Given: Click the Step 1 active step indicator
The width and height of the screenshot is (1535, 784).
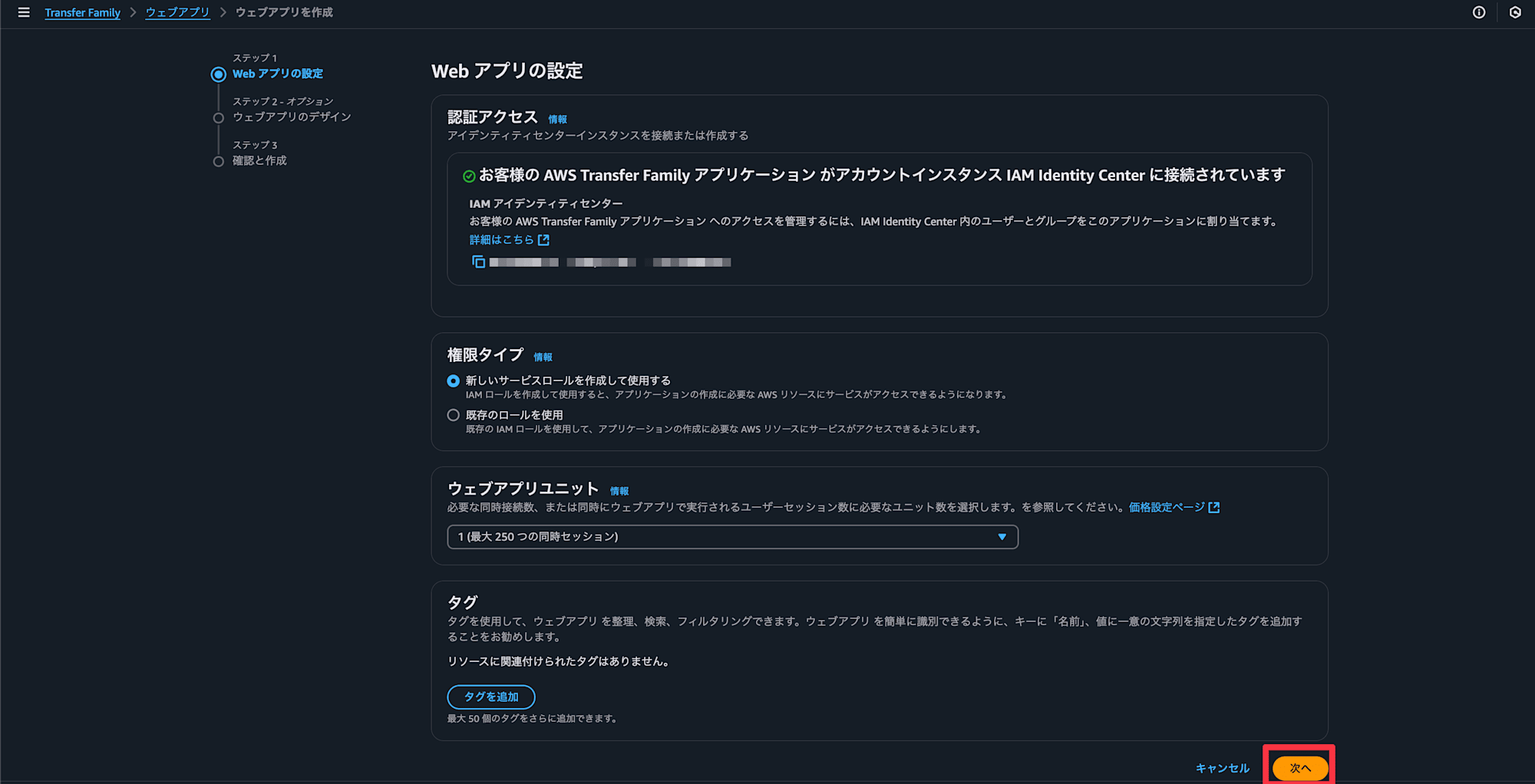Looking at the screenshot, I should pos(219,74).
